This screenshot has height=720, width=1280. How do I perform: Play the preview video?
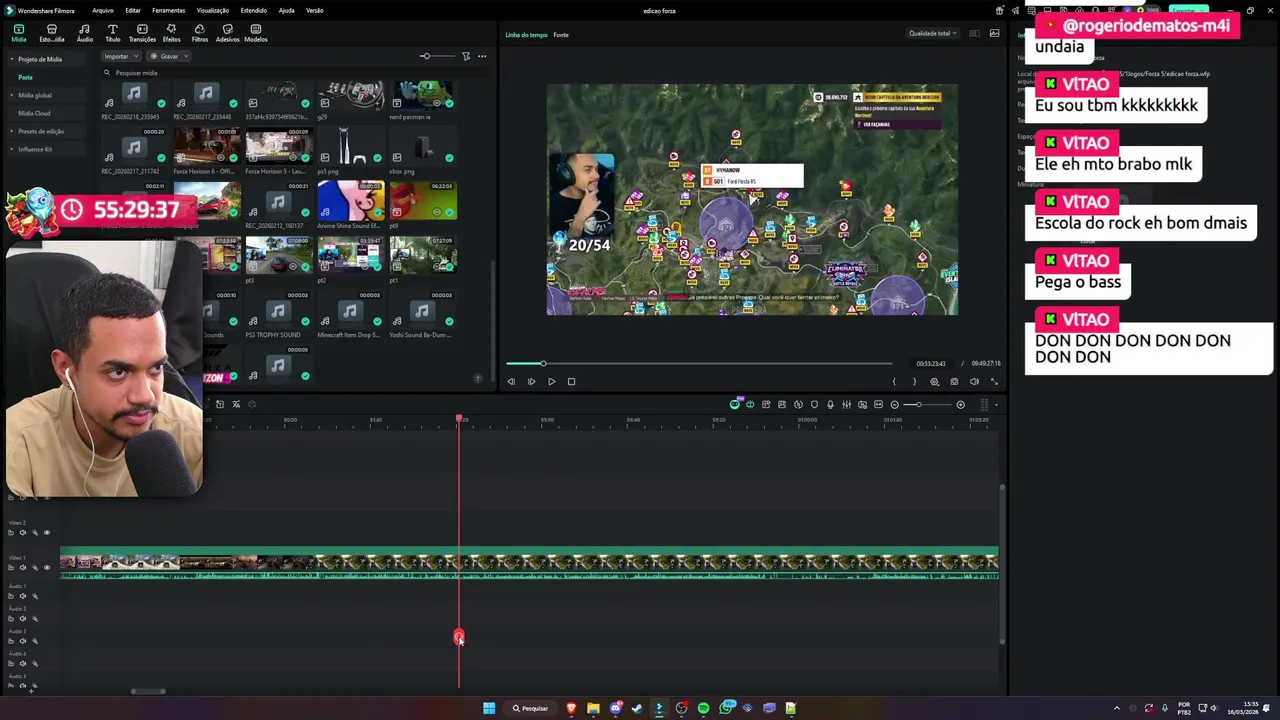[551, 381]
